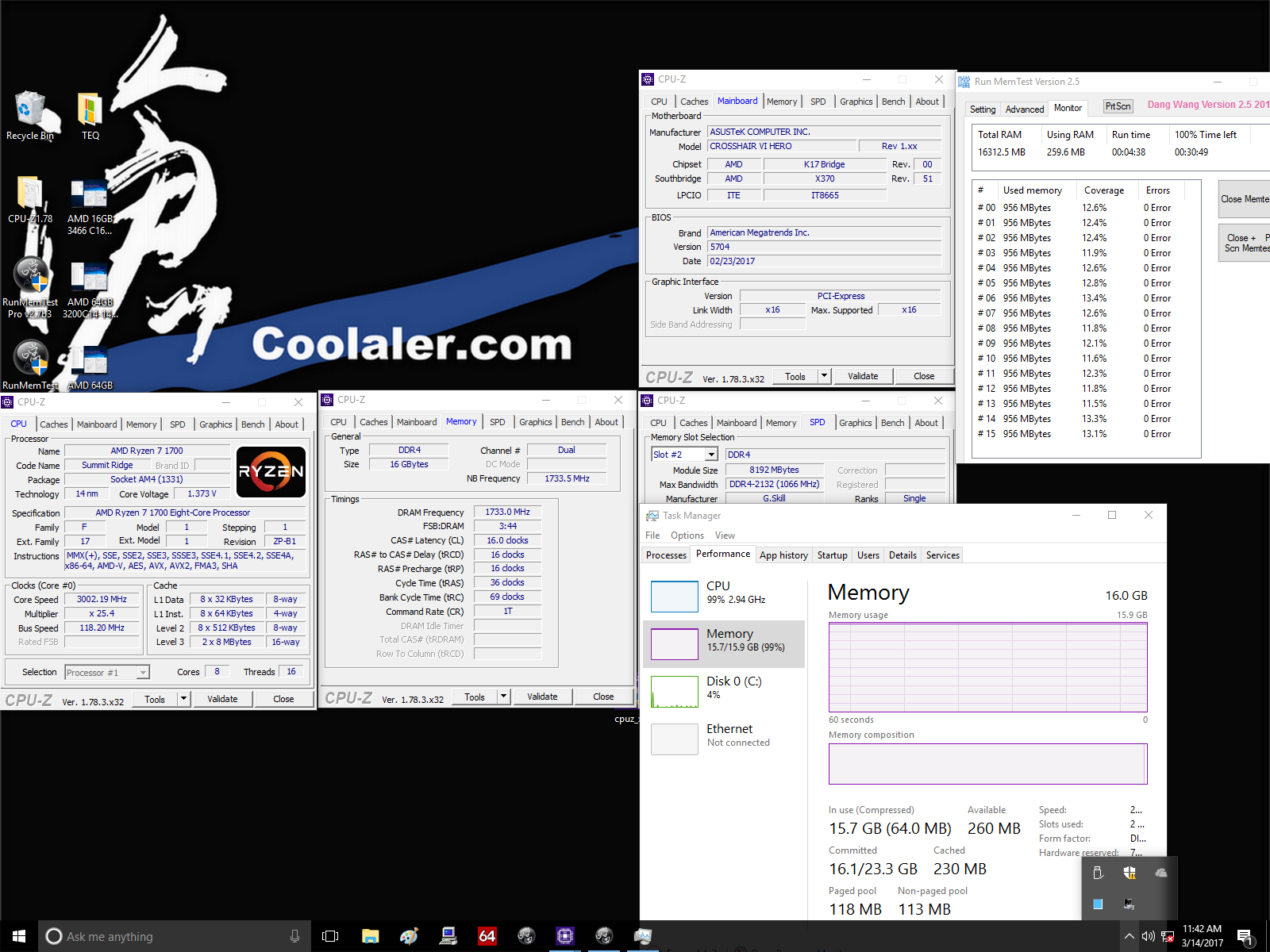Click the Cortana microphone icon
This screenshot has height=952, width=1270.
click(294, 936)
